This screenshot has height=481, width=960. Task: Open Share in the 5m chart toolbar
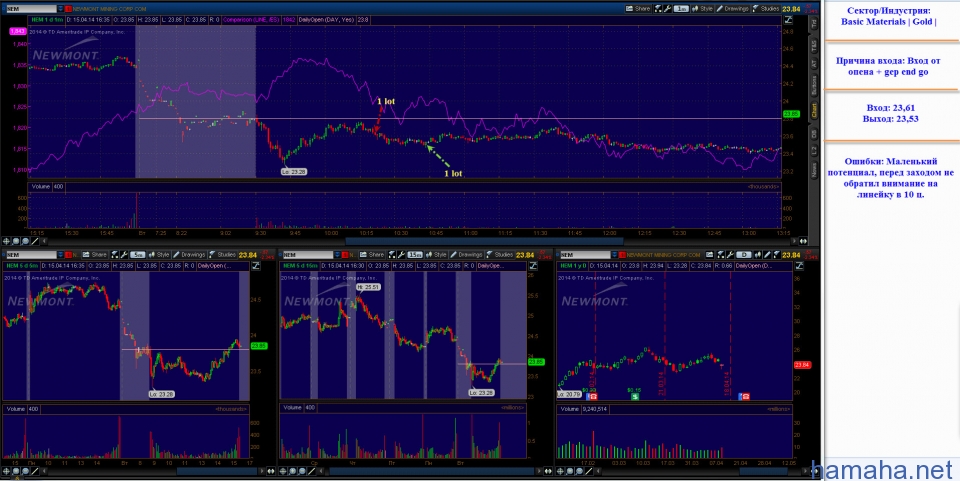95,255
